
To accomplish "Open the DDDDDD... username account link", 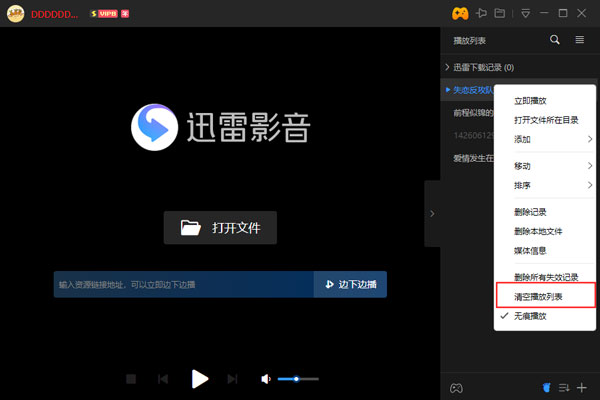I will point(54,15).
